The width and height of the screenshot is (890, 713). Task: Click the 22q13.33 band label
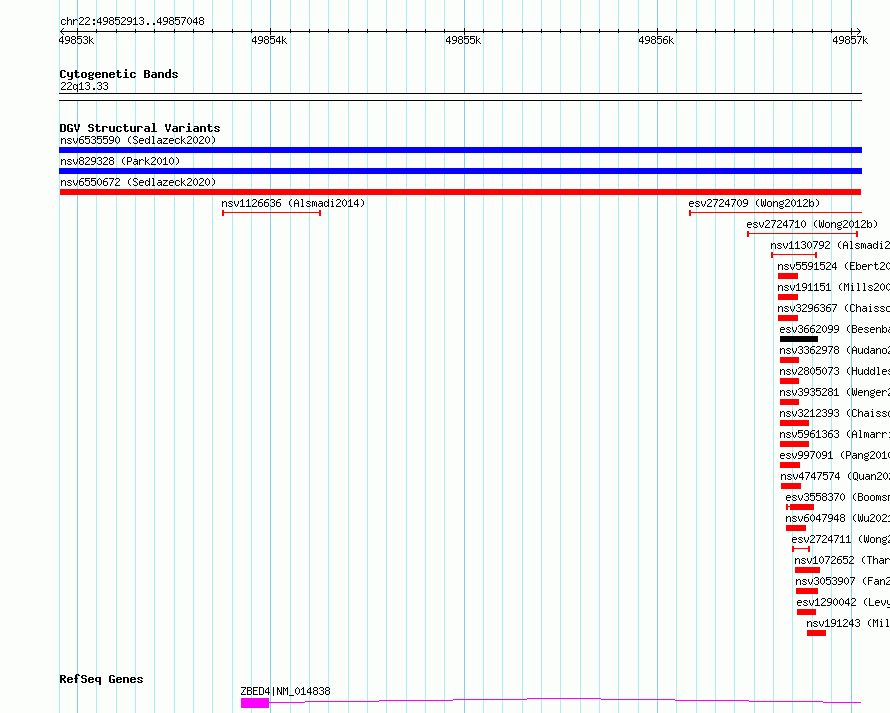click(84, 86)
